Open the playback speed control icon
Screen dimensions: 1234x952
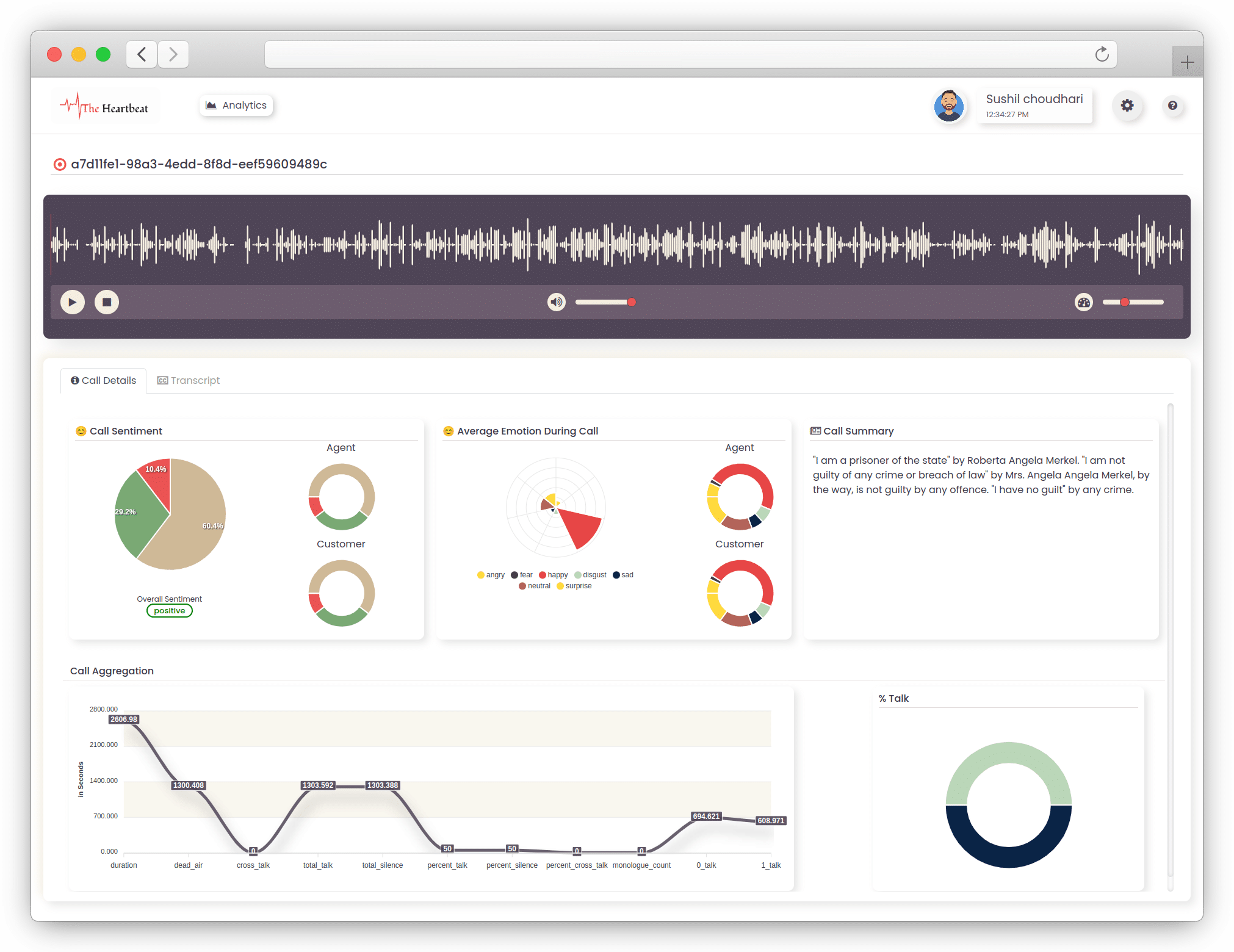pos(1083,301)
